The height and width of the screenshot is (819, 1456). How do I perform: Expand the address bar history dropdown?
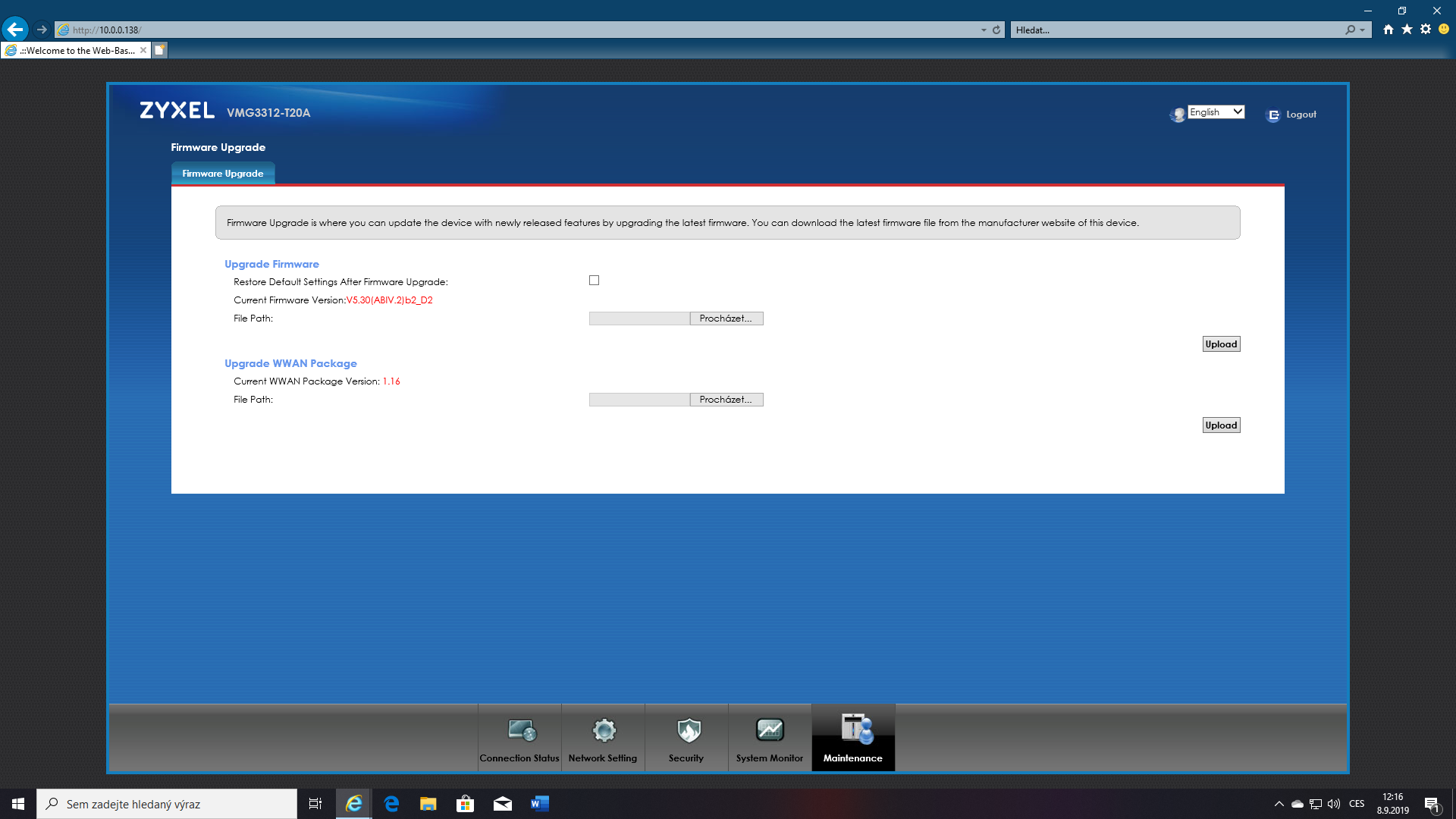tap(984, 30)
